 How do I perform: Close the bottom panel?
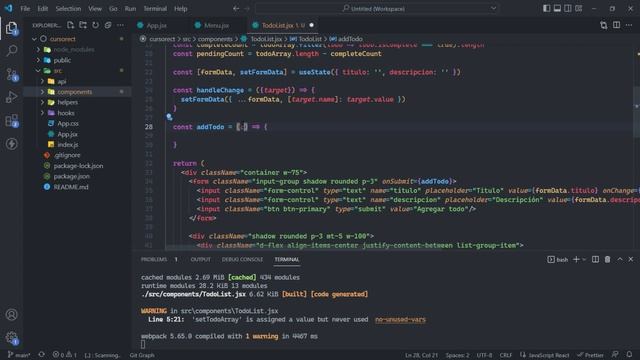[631, 259]
